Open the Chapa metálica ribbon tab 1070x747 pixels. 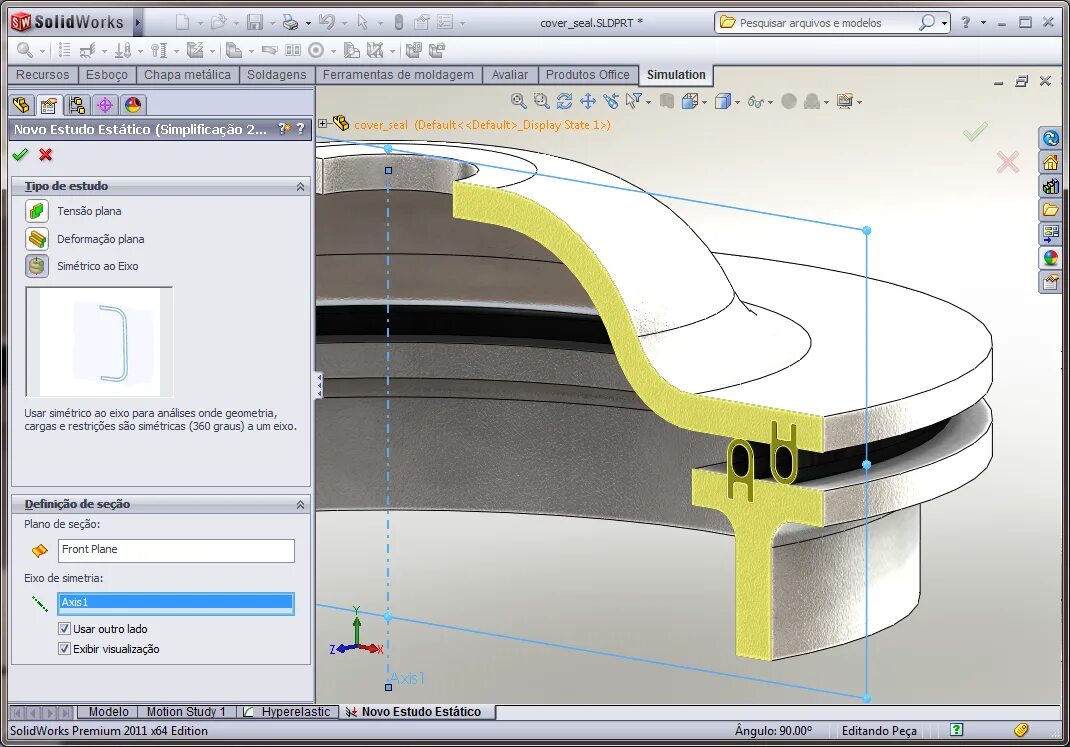(x=189, y=74)
